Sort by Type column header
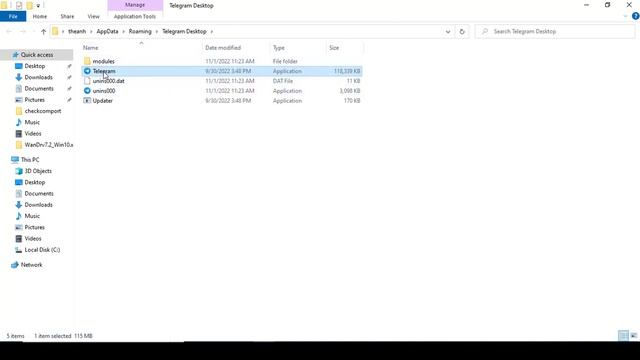640x360 pixels. click(279, 48)
